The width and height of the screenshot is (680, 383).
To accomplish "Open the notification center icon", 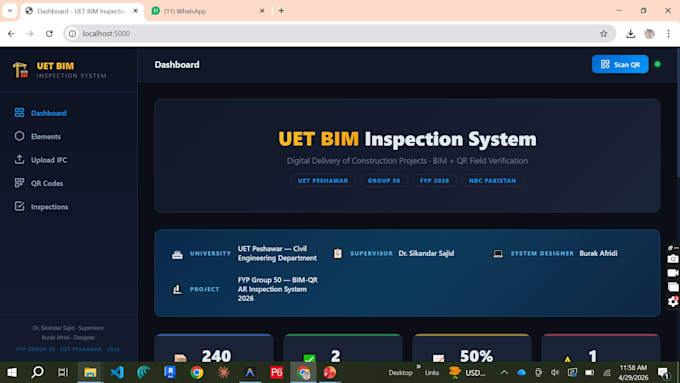I will click(x=664, y=373).
